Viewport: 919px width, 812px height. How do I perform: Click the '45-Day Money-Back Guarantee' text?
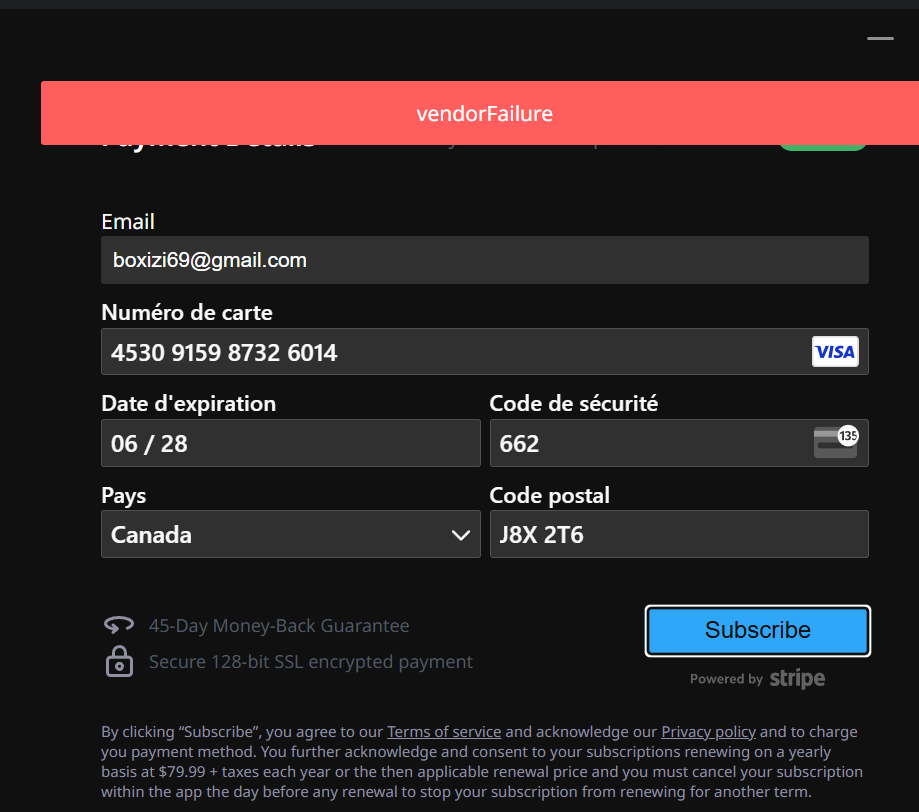coord(279,626)
